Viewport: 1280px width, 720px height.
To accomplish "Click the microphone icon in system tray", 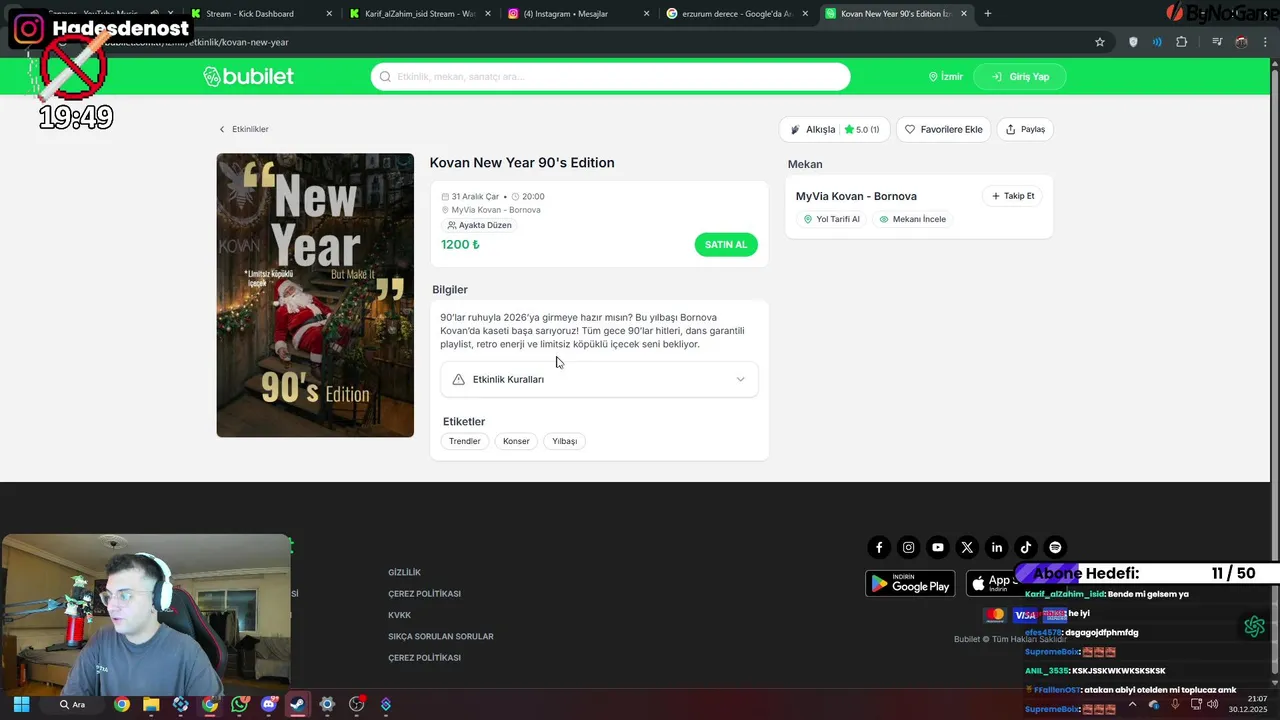I will [1176, 704].
